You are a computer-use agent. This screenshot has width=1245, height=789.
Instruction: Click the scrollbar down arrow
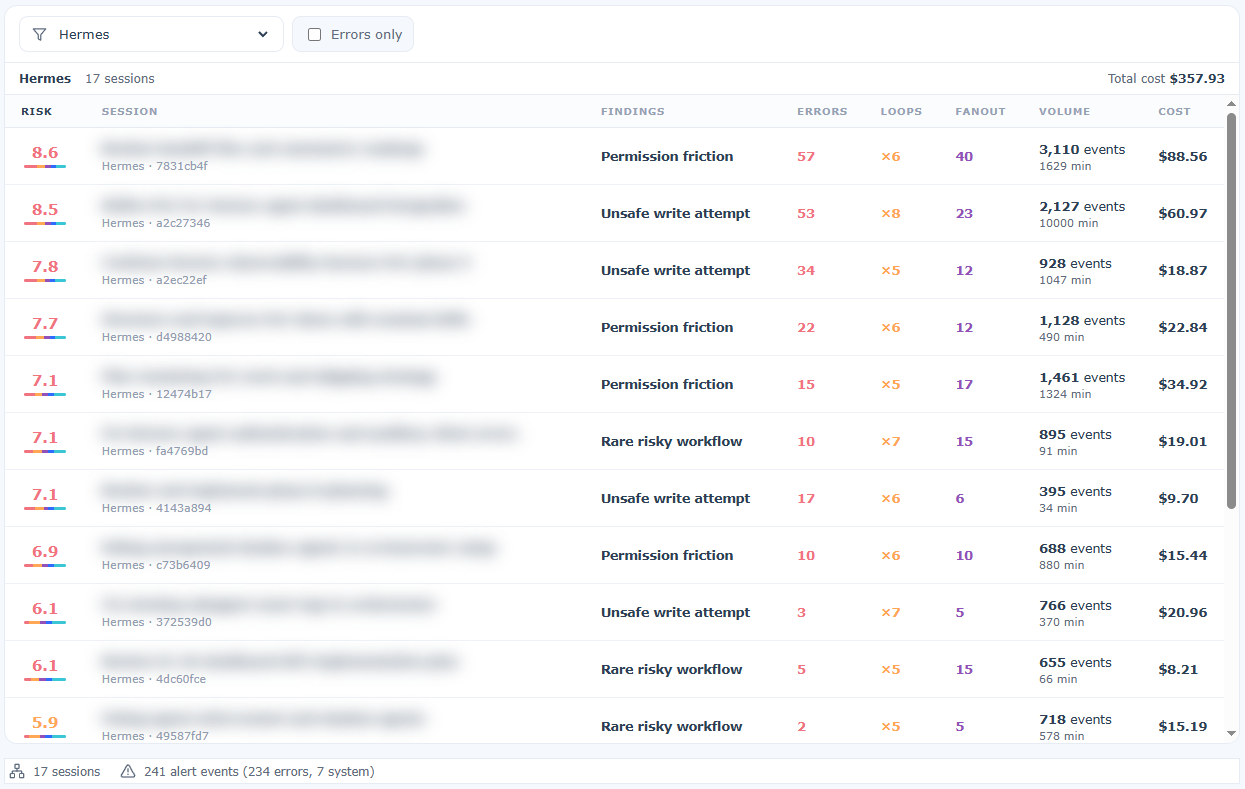click(x=1232, y=733)
